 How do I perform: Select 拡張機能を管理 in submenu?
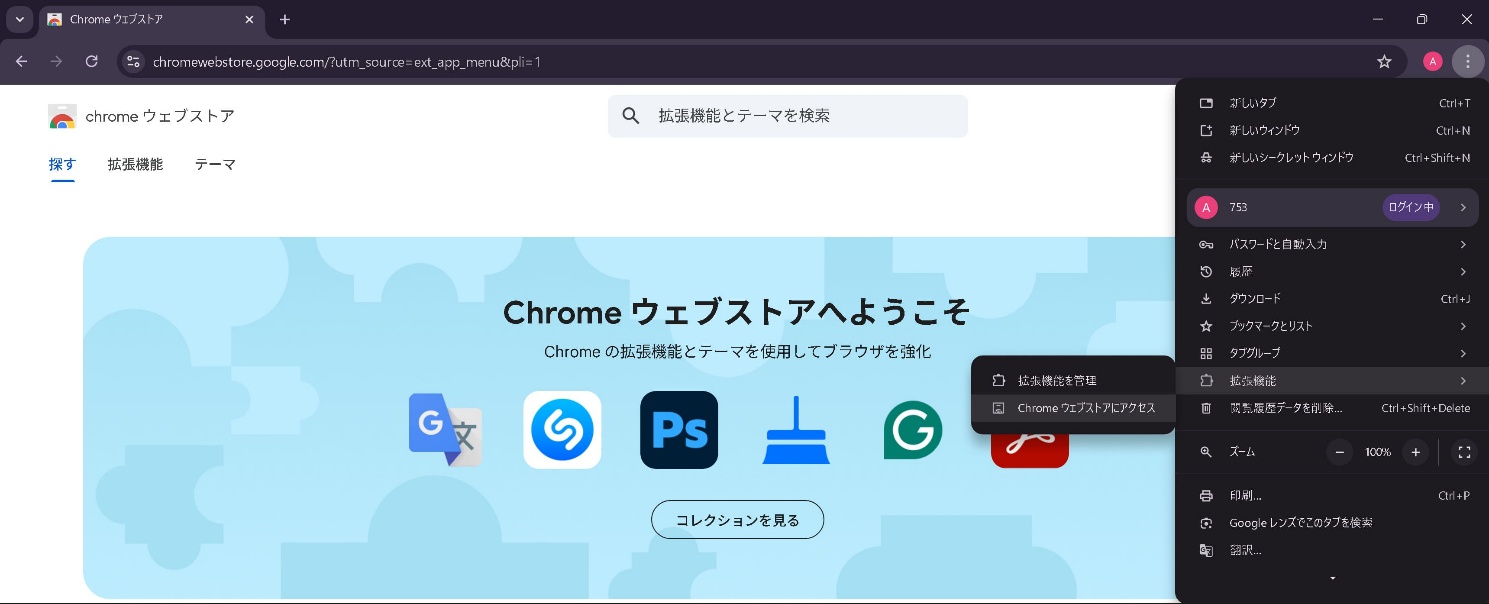click(1057, 381)
